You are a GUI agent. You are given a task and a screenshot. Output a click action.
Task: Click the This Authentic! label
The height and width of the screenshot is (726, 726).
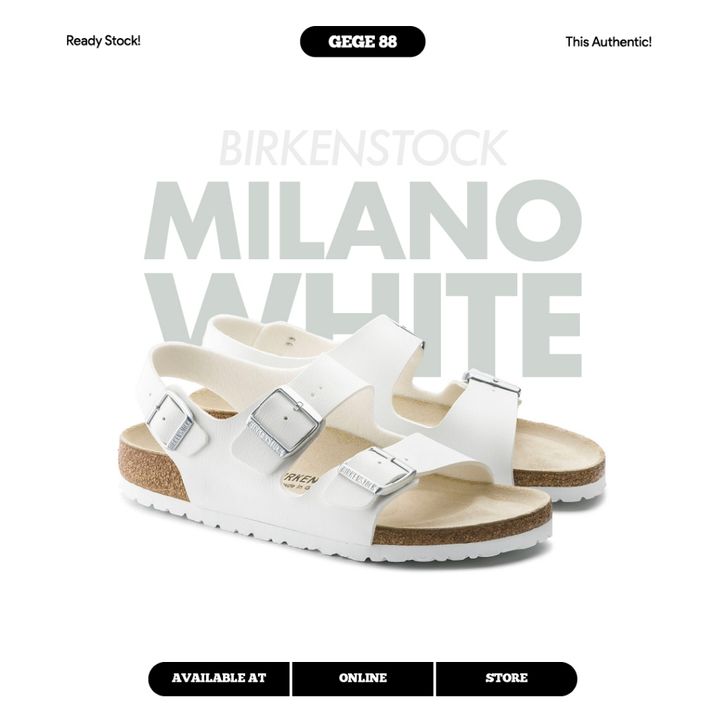(x=608, y=42)
